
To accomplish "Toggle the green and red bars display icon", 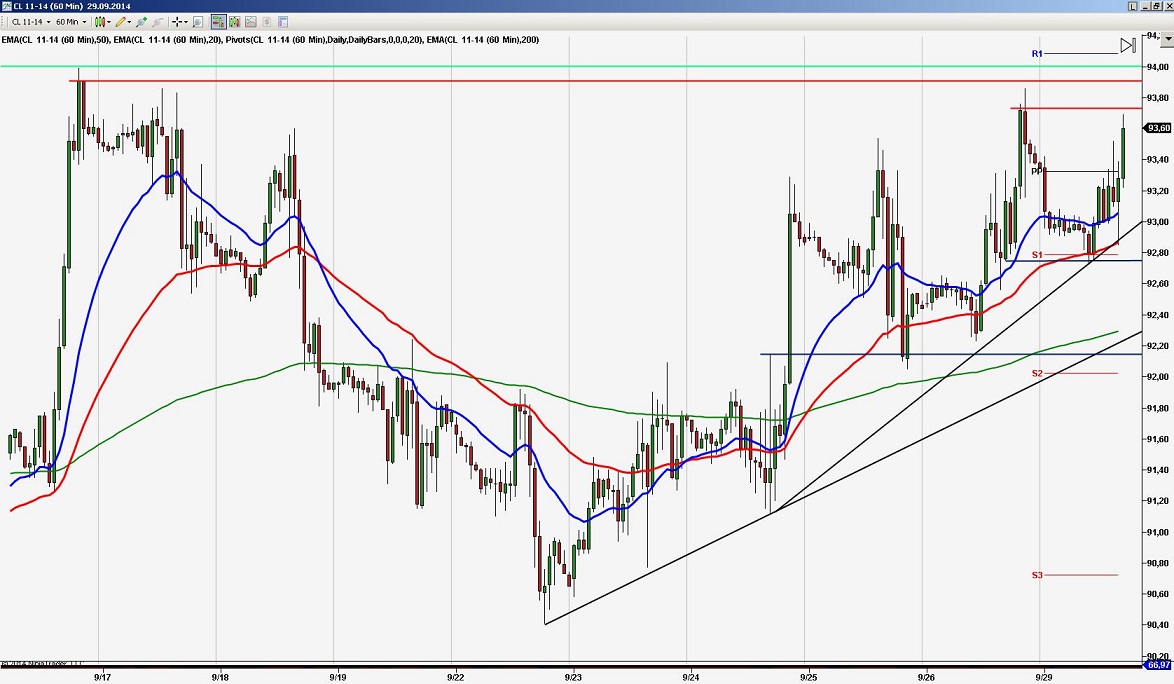I will point(233,22).
